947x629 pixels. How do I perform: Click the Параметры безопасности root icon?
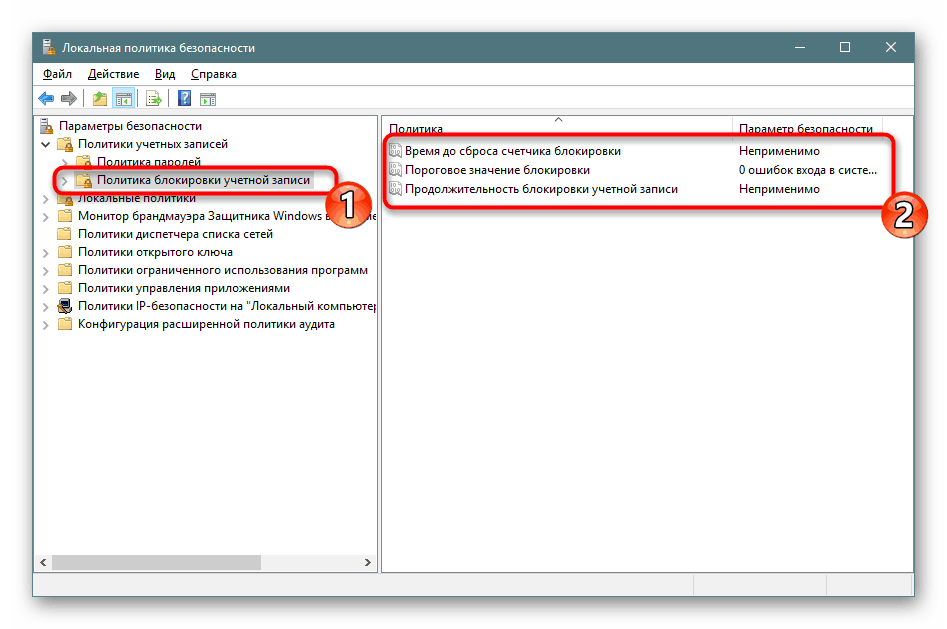click(x=47, y=126)
